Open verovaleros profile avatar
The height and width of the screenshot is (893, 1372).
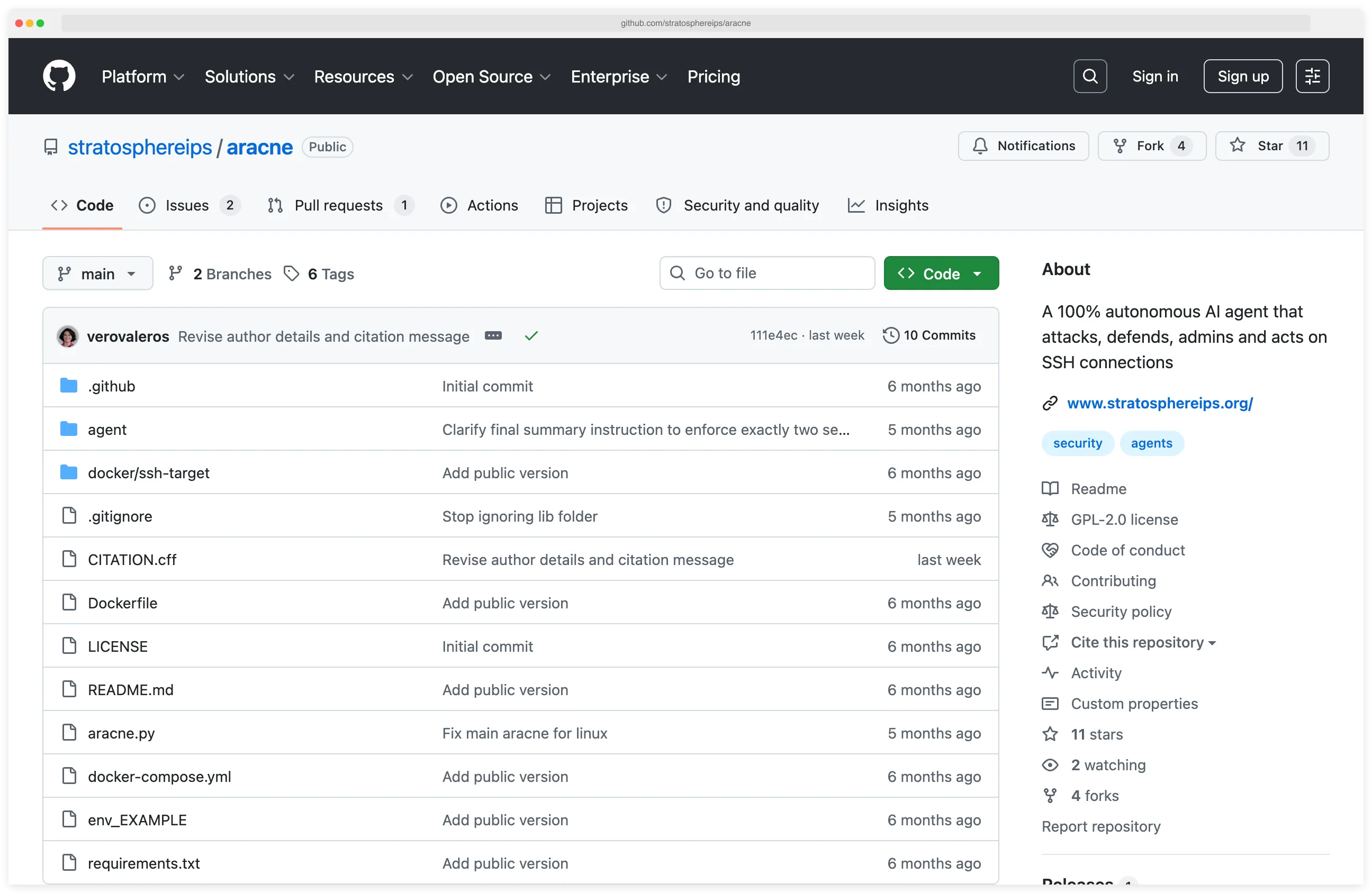coord(67,336)
